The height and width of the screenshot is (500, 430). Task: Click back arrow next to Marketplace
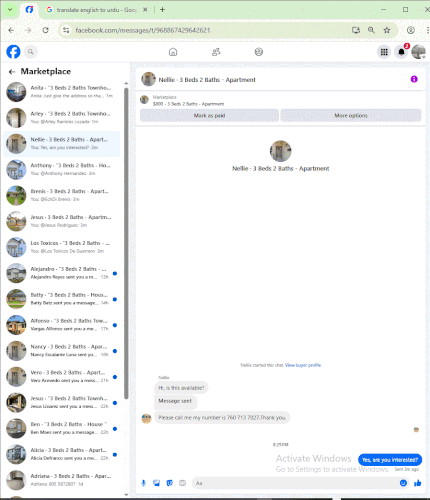coord(12,72)
